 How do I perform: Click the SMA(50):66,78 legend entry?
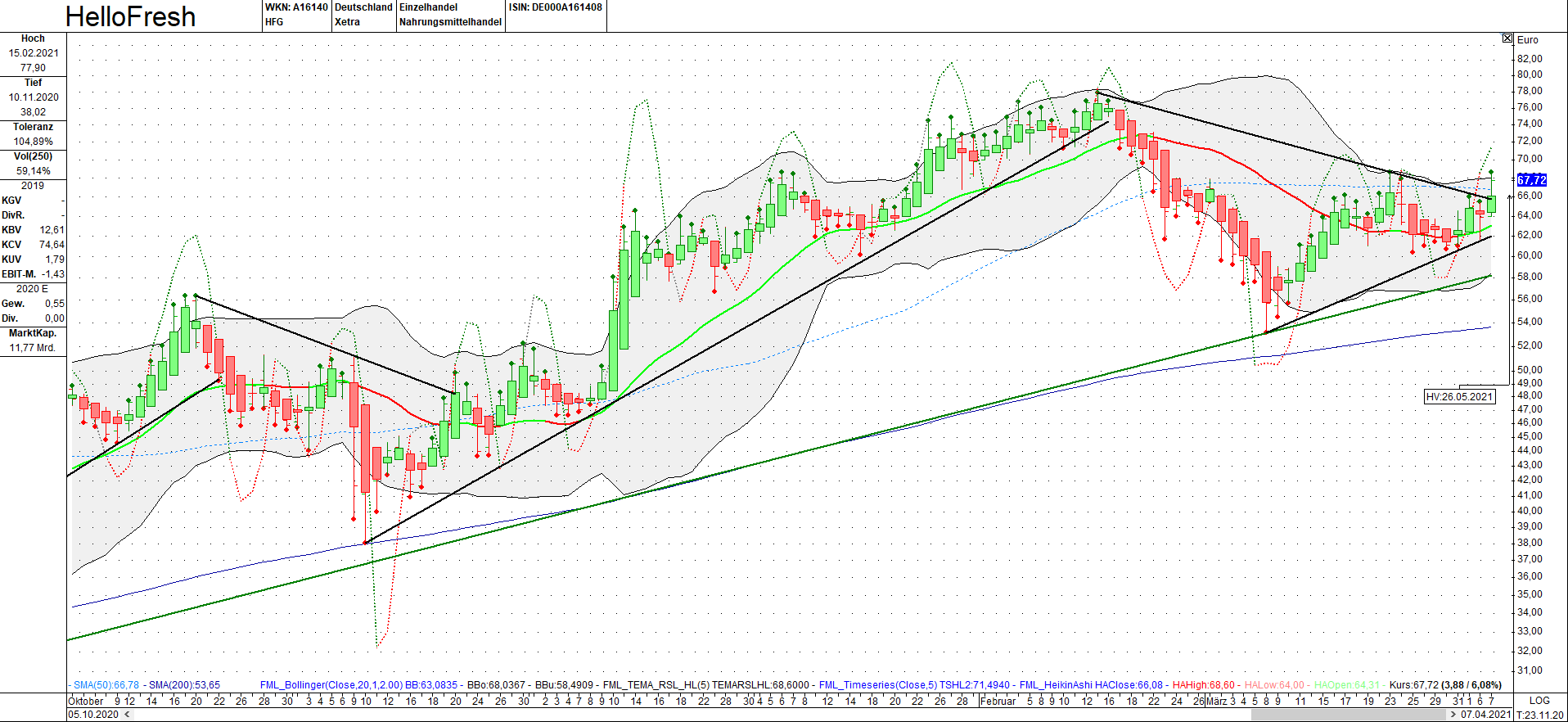coord(106,685)
